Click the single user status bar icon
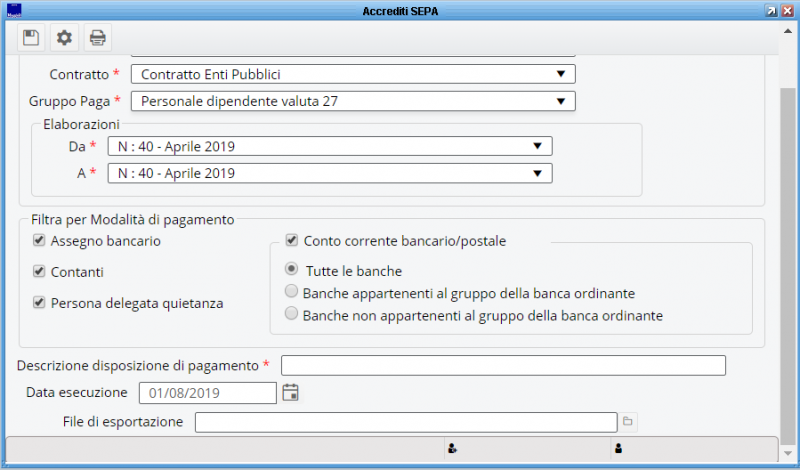The image size is (800, 470). coord(618,448)
